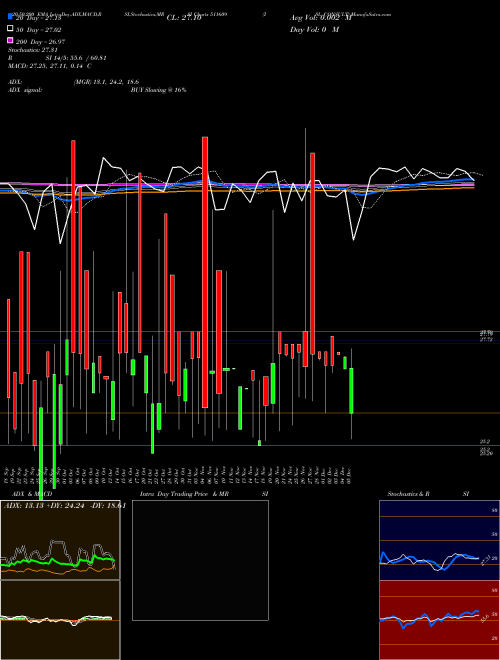Click the empty Intra Day Trading Price panel
Screen dimensions: 500x660
[x=200, y=560]
